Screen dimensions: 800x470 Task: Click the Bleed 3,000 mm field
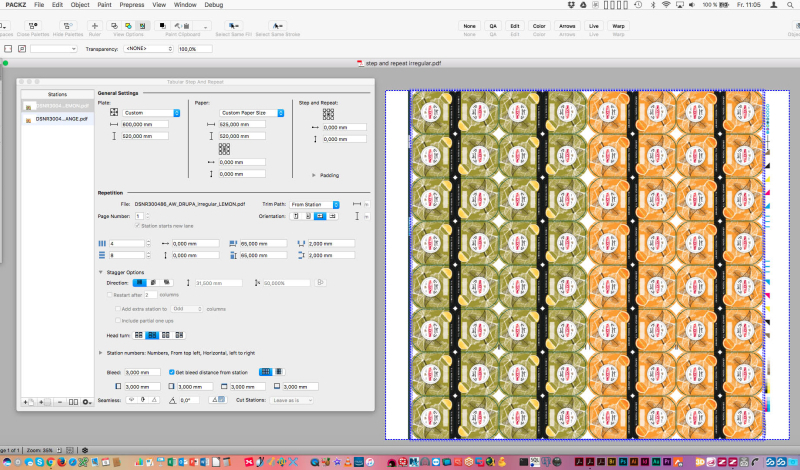tap(142, 372)
